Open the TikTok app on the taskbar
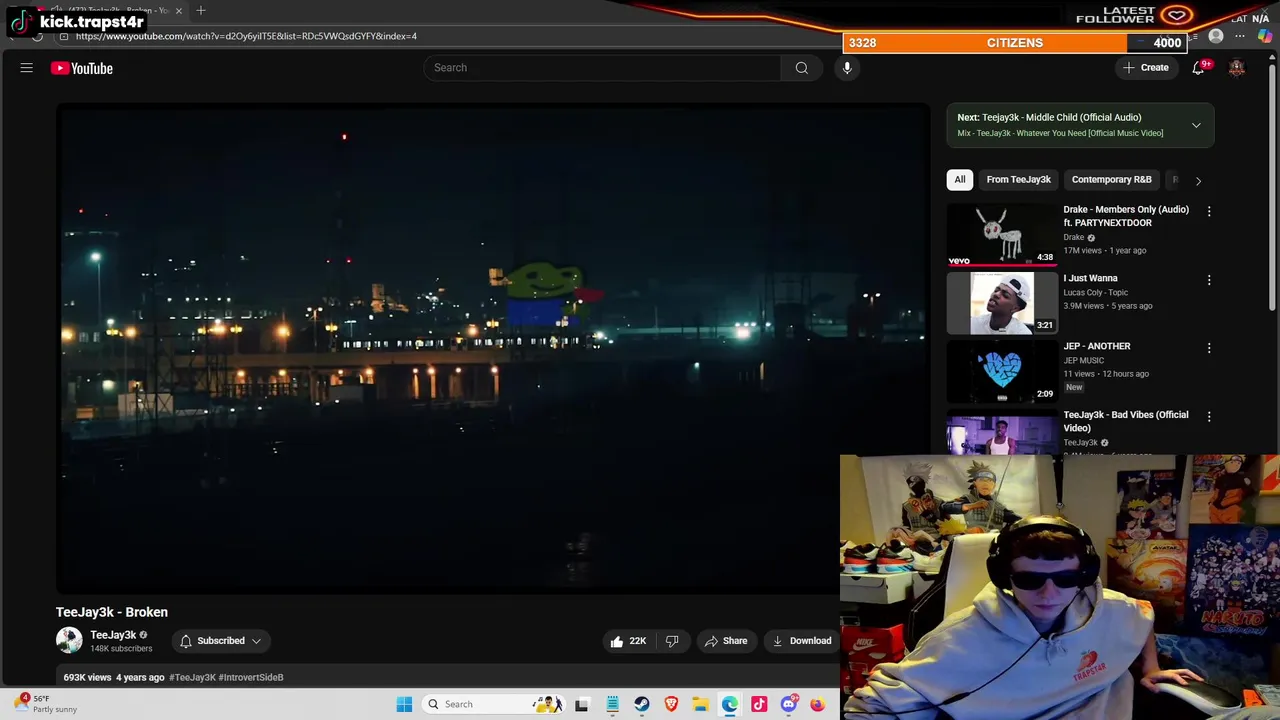 tap(759, 704)
